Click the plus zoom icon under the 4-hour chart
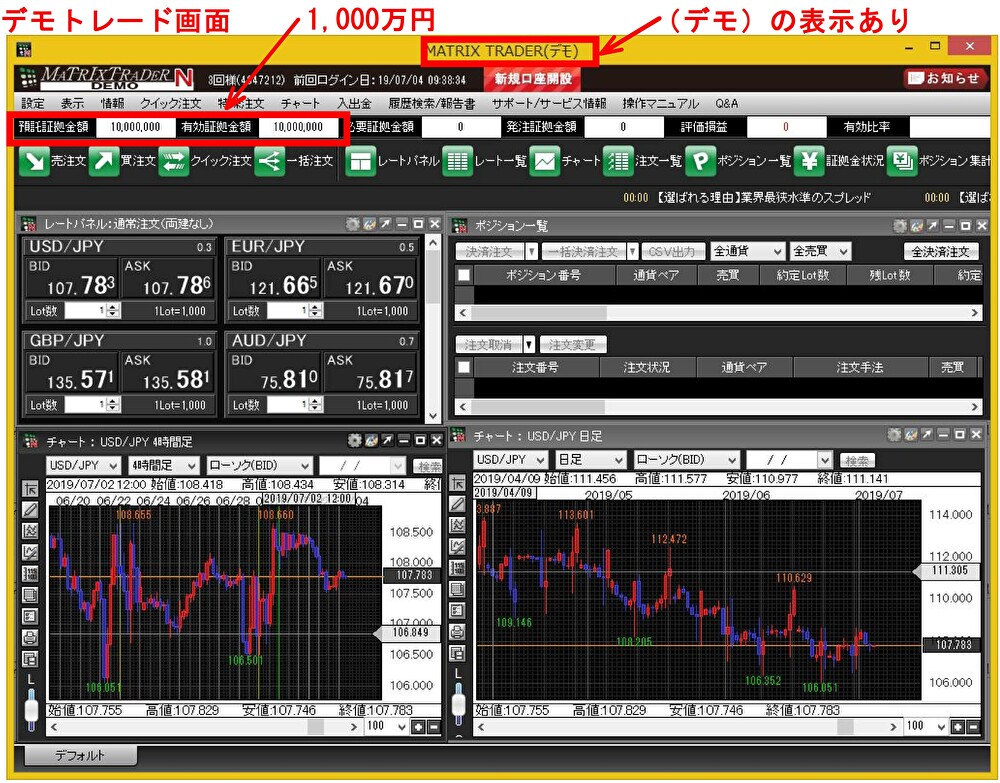 click(x=418, y=727)
